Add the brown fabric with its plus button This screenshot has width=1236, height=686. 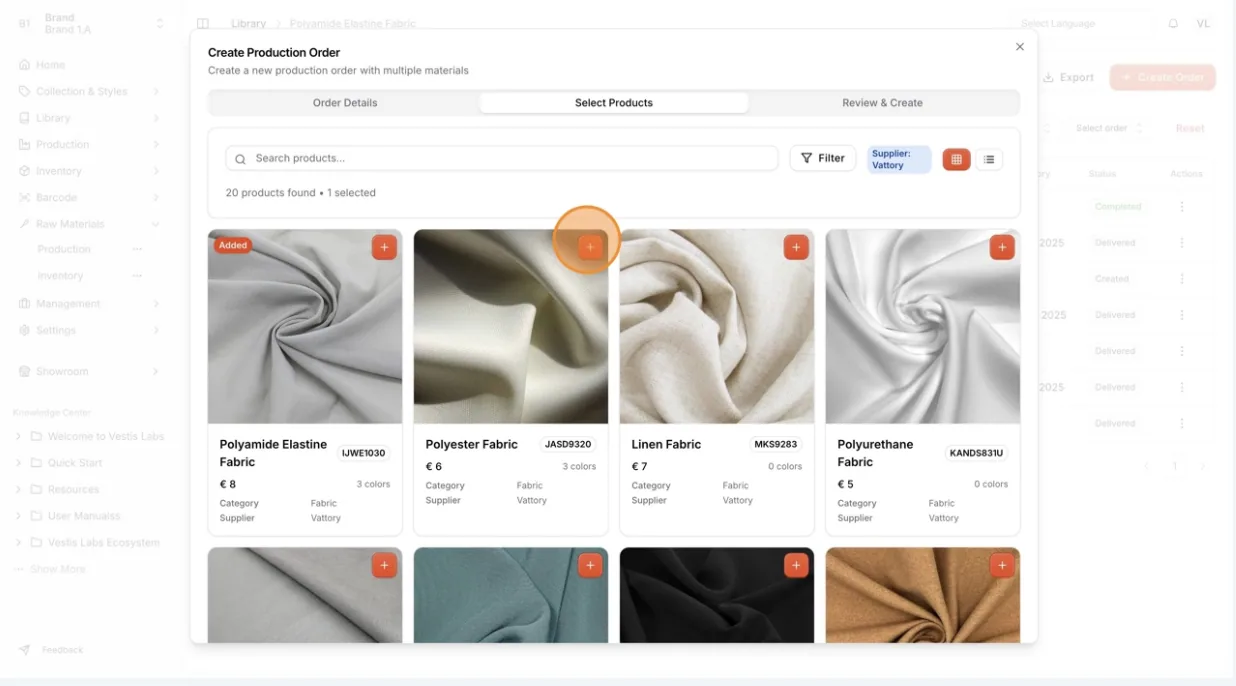click(1002, 565)
